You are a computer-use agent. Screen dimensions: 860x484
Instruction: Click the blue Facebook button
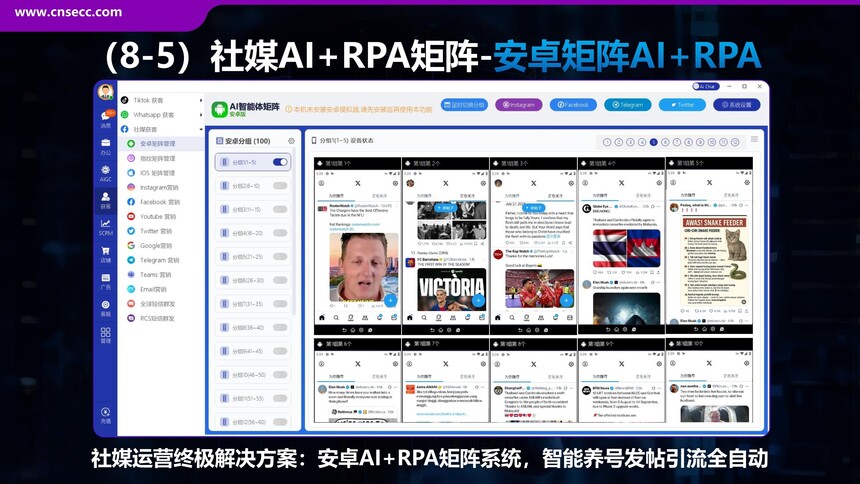click(573, 105)
